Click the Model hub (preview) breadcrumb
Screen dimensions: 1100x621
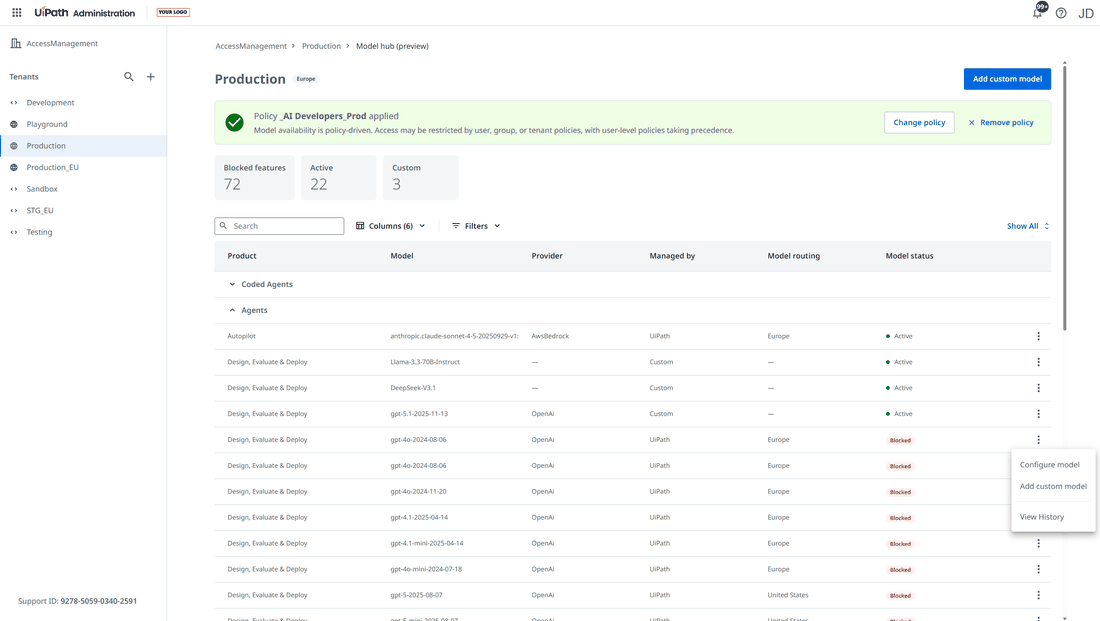click(392, 46)
